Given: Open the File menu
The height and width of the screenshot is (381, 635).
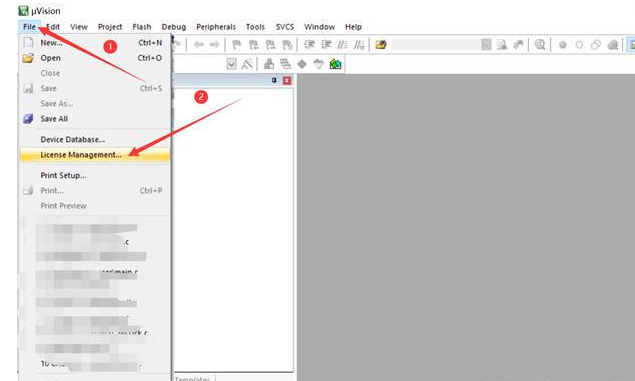Looking at the screenshot, I should click(30, 27).
